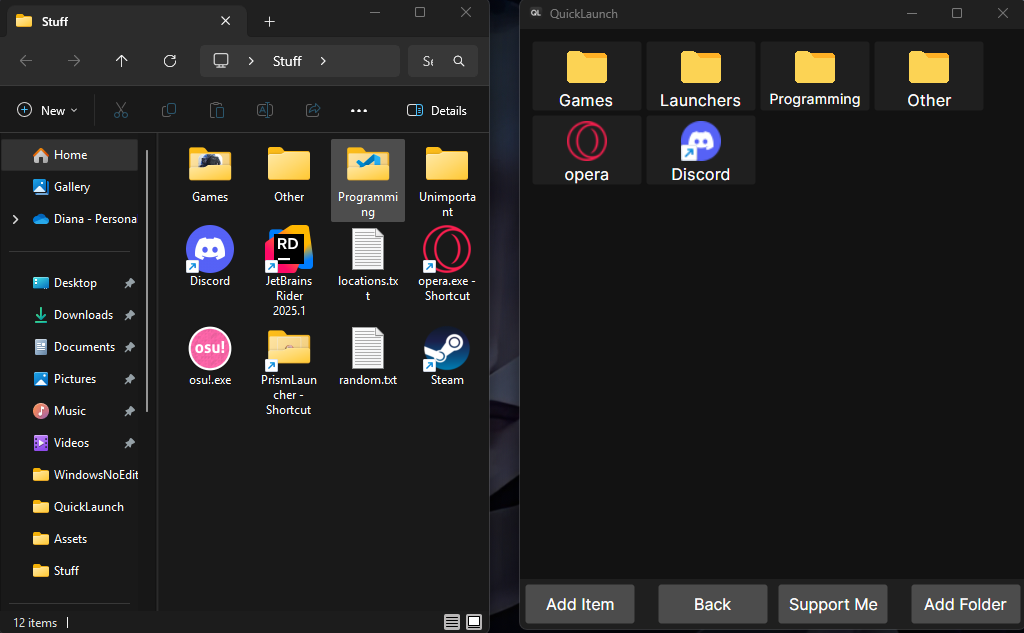
Task: Go up one folder level
Action: (121, 61)
